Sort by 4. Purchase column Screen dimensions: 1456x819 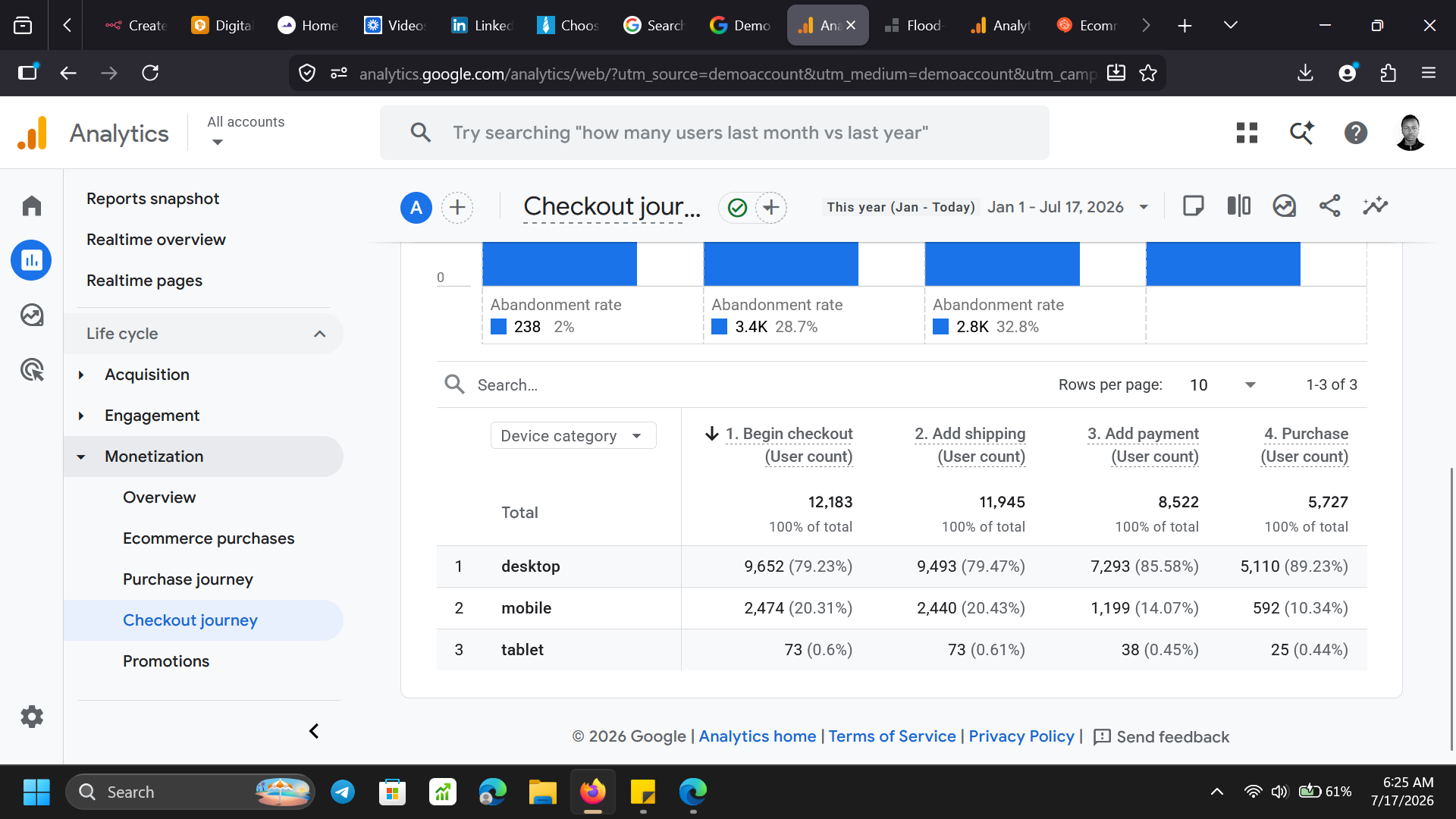(x=1304, y=444)
